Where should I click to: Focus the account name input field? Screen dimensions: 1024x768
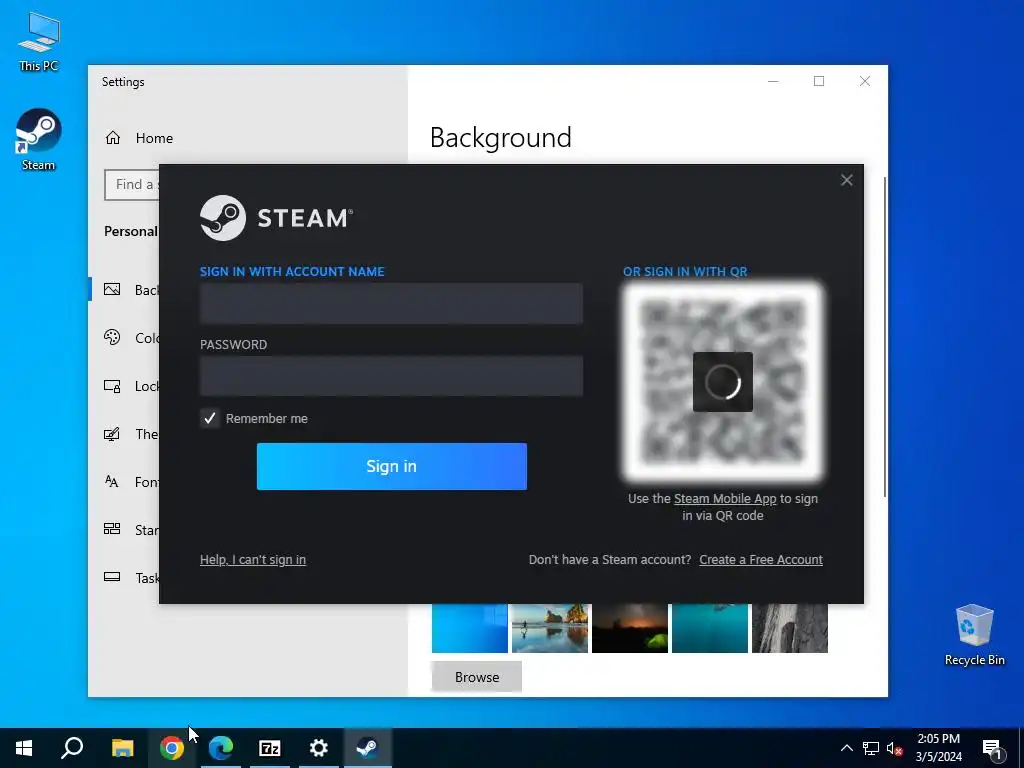coord(391,304)
